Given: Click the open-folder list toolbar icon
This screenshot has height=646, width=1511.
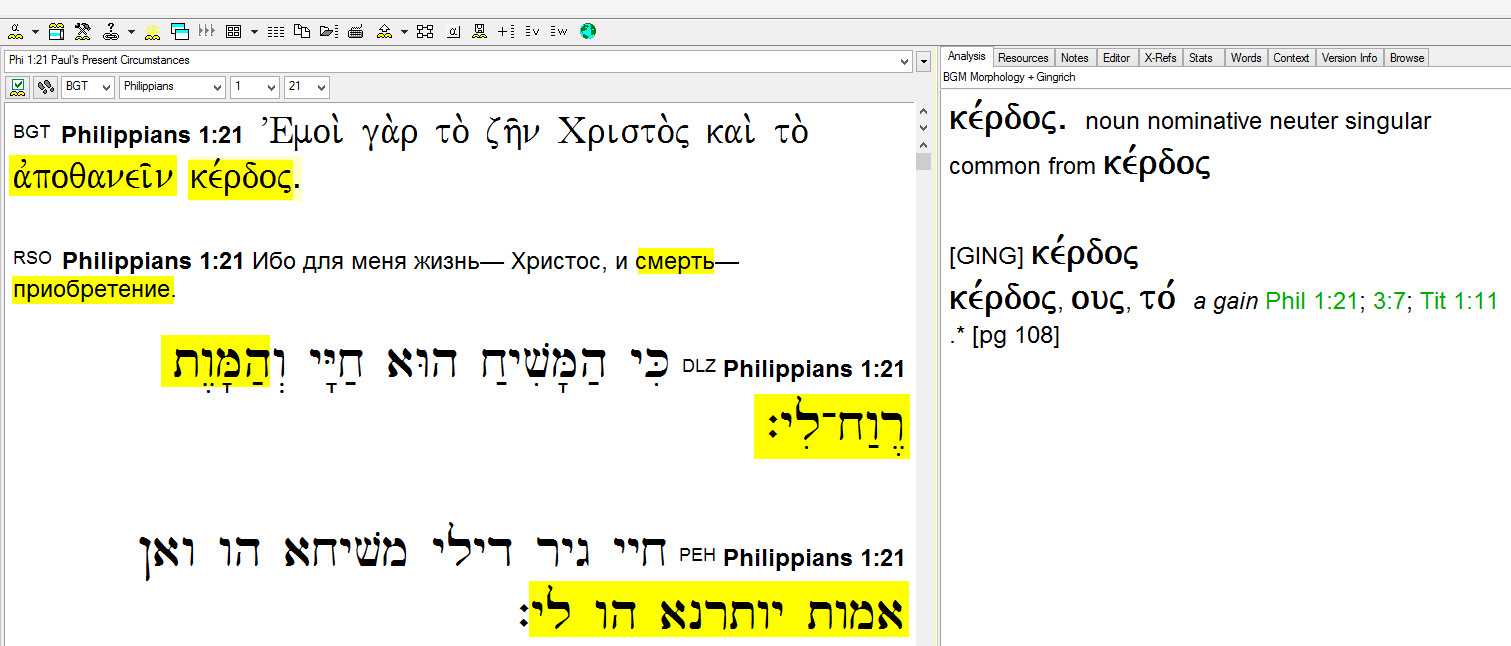Looking at the screenshot, I should tap(328, 31).
